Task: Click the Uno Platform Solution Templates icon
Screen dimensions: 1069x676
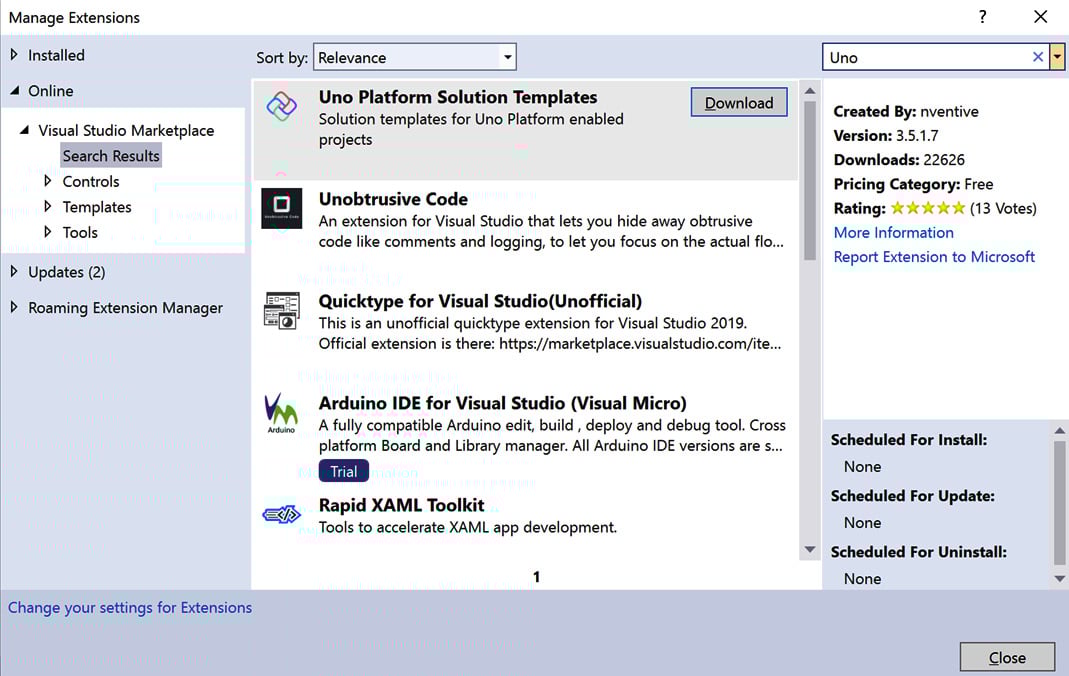Action: pyautogui.click(x=282, y=106)
